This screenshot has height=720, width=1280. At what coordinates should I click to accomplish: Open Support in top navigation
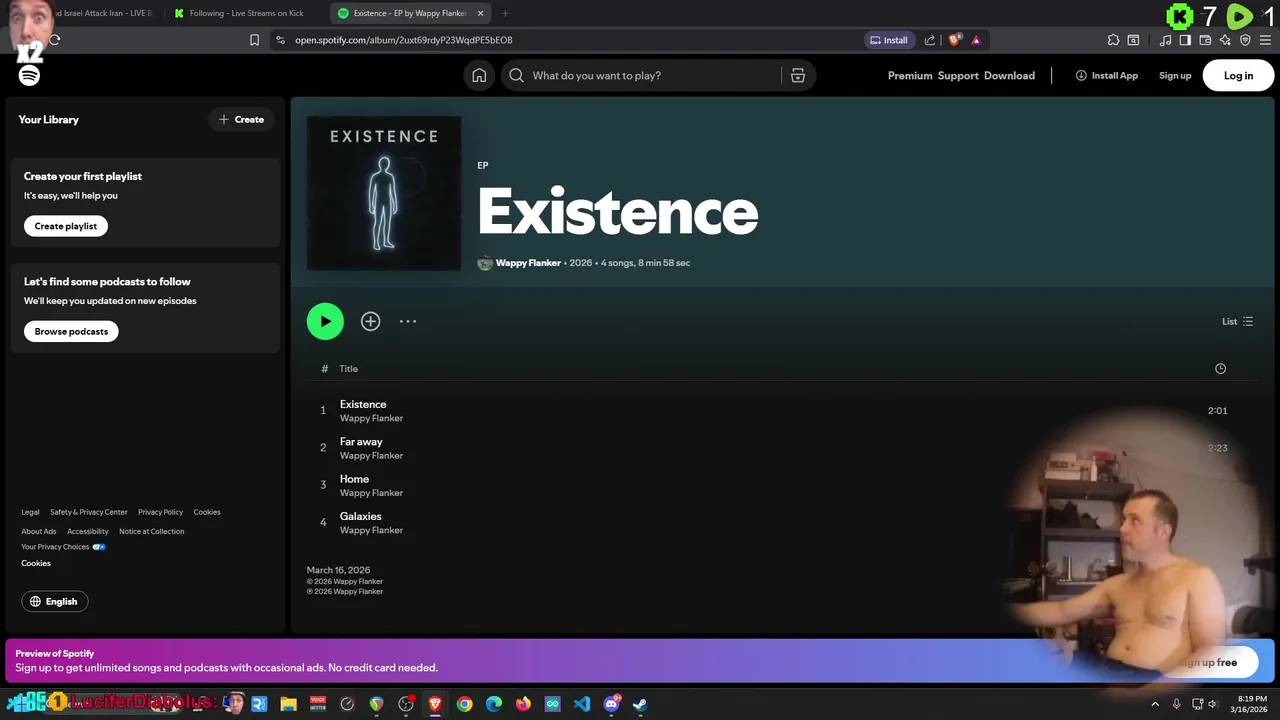point(958,76)
